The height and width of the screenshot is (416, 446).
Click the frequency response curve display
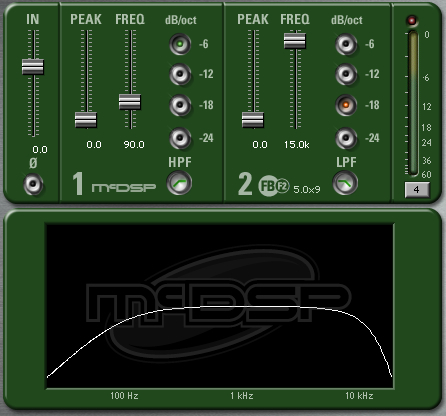tap(220, 306)
